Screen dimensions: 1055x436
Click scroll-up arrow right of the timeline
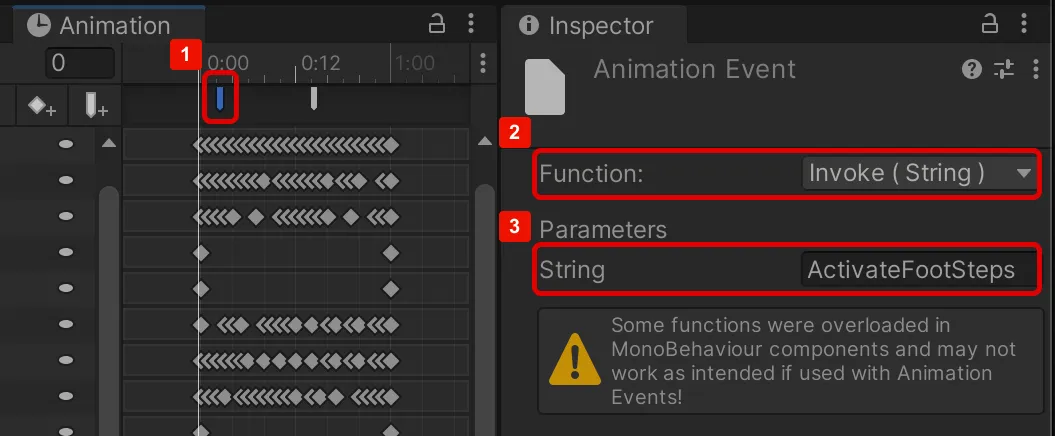click(484, 144)
